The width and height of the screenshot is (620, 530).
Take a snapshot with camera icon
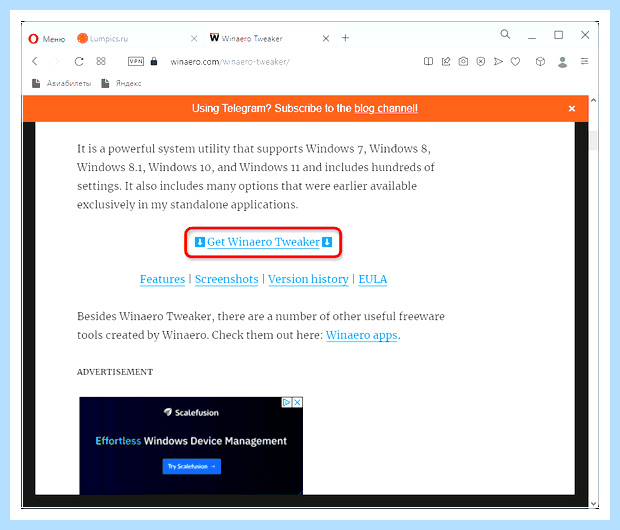pyautogui.click(x=463, y=61)
